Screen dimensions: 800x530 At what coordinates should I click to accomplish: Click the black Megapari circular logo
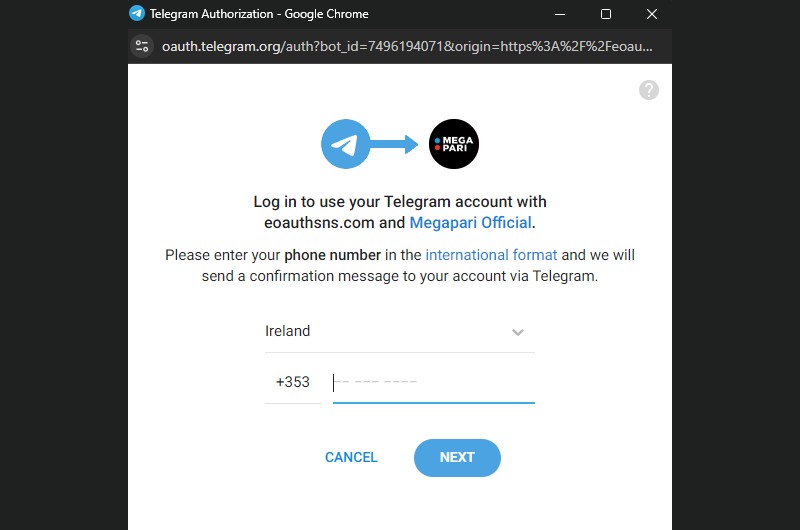tap(454, 144)
